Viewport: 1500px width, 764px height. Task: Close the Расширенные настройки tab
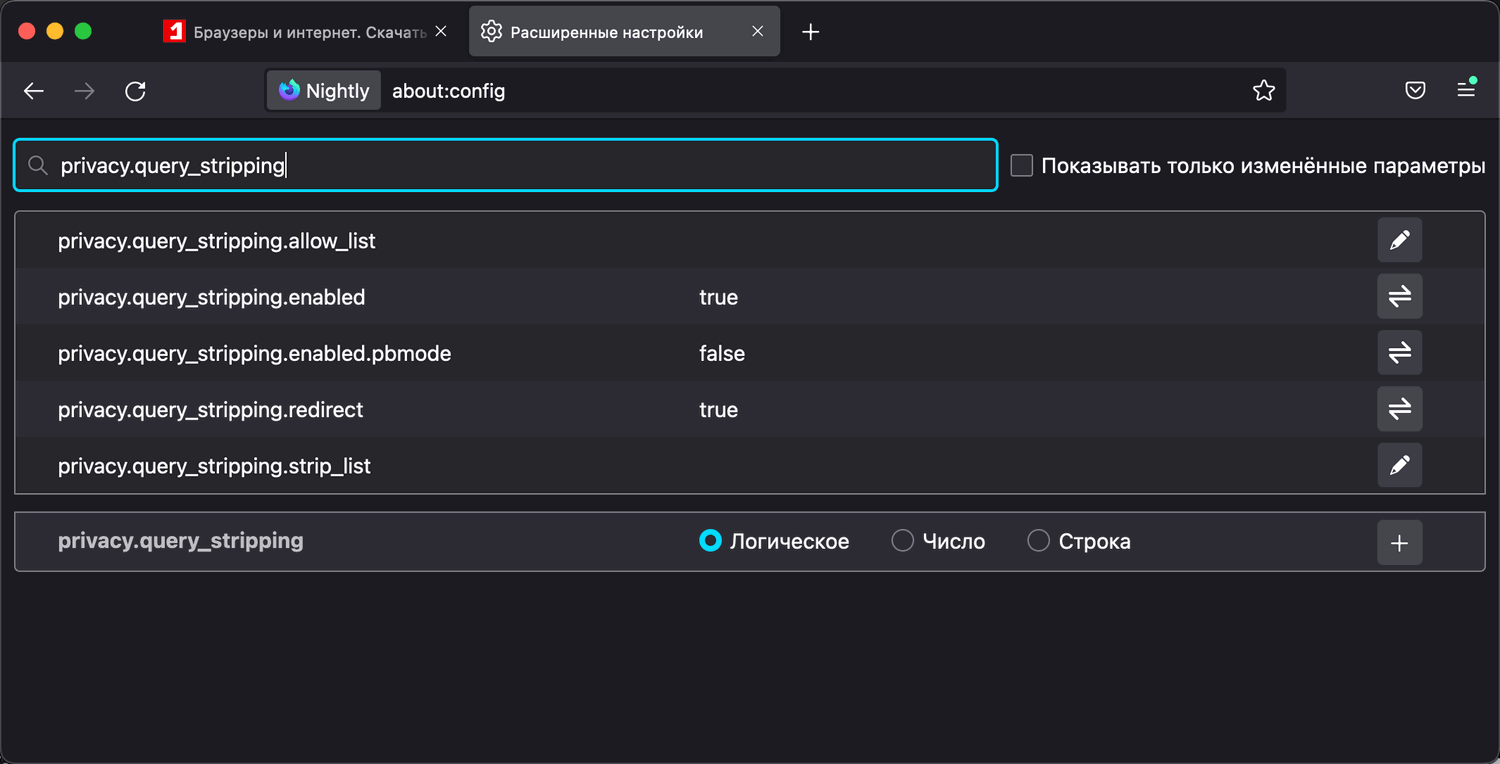(x=758, y=32)
